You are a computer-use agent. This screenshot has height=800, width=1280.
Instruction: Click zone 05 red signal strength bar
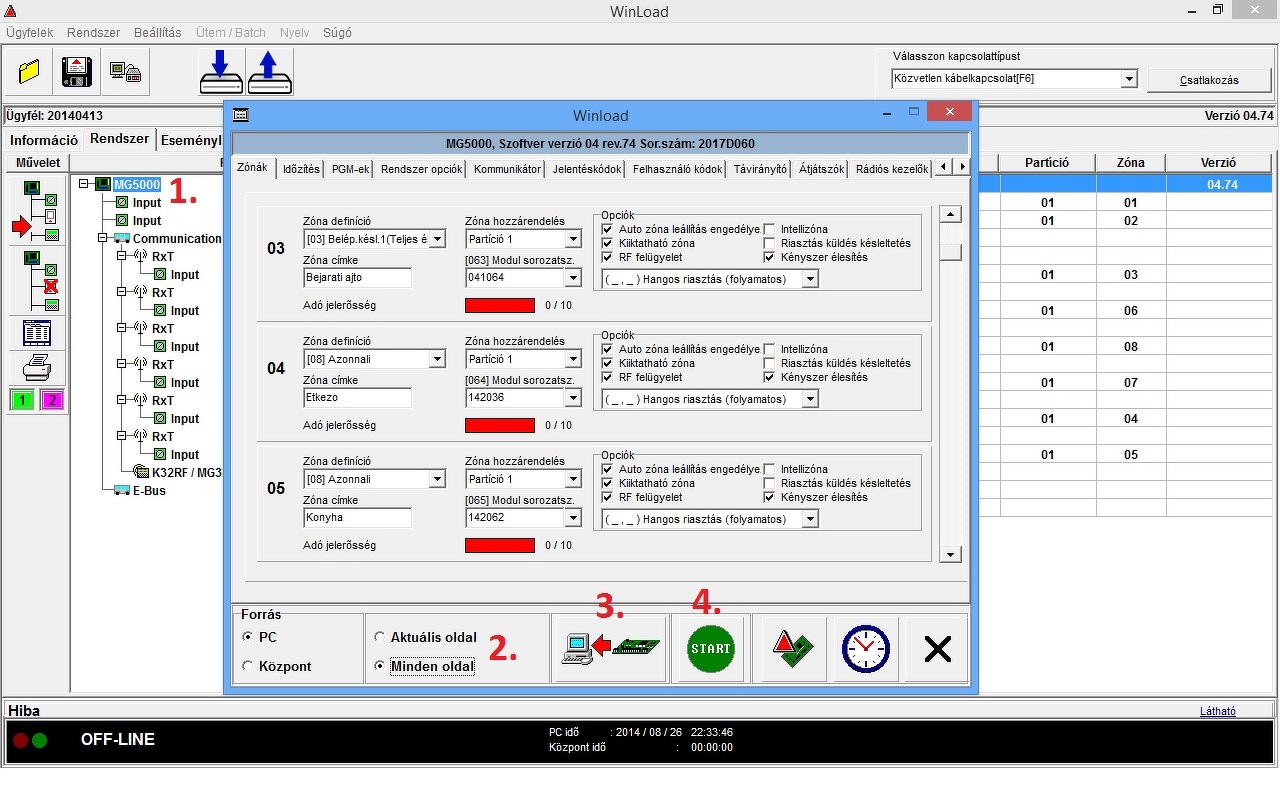click(500, 545)
